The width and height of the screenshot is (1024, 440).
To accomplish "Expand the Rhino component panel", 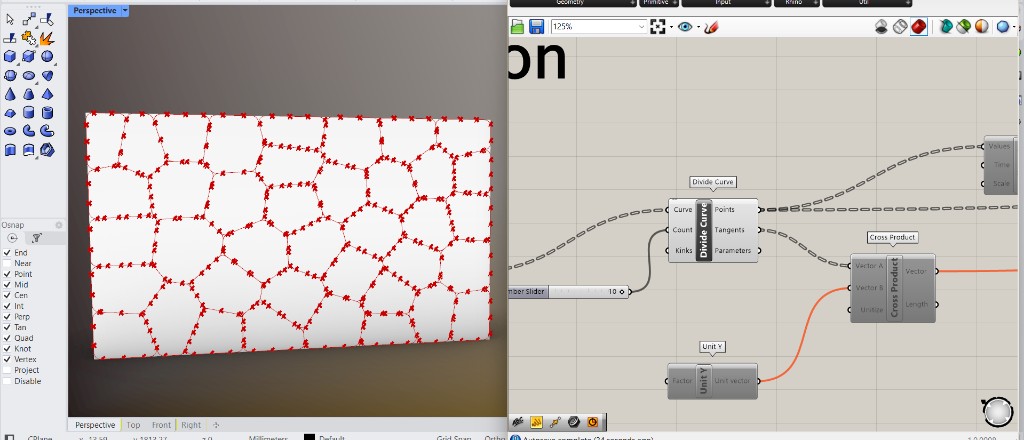I will coord(816,3).
